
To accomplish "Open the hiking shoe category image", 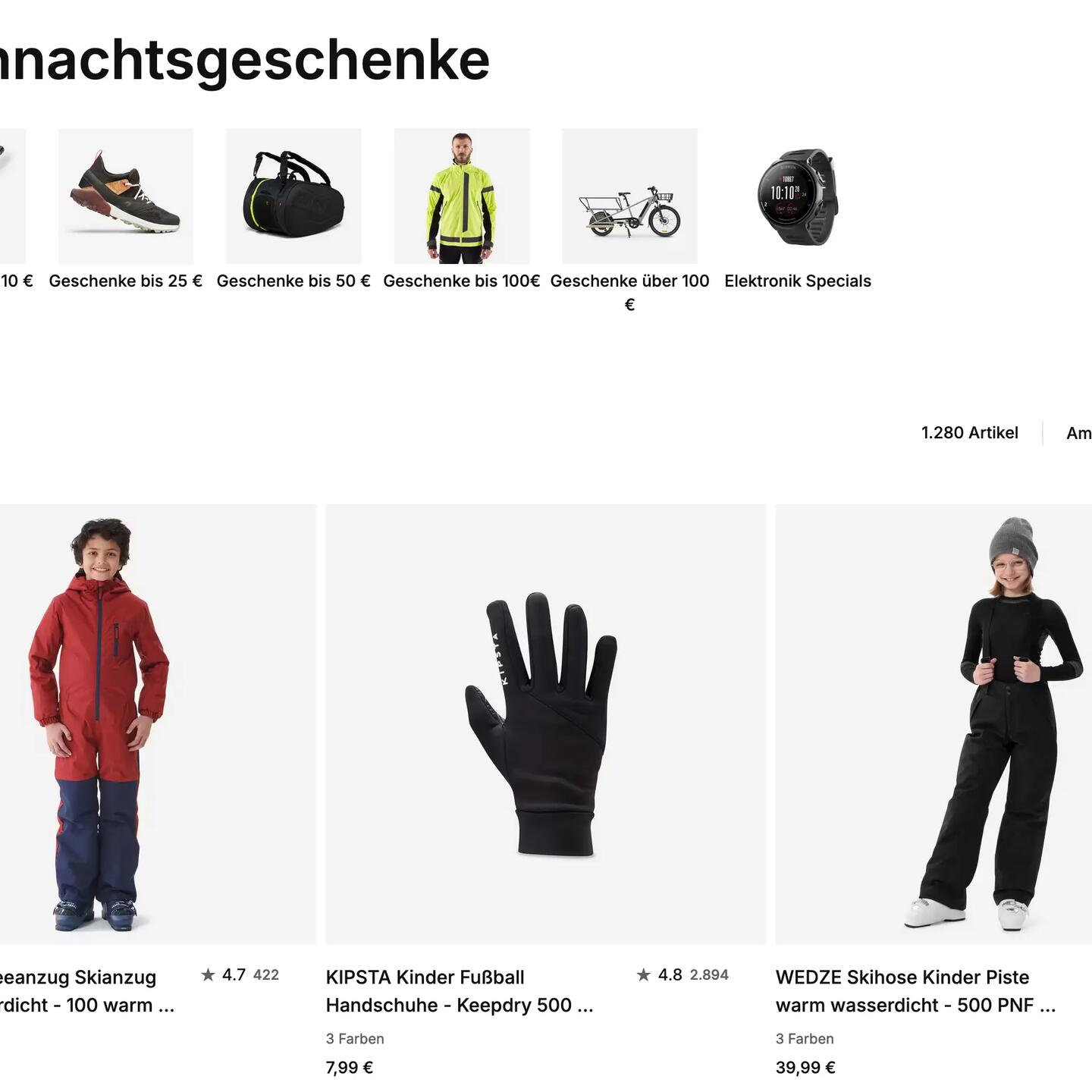I will [126, 196].
